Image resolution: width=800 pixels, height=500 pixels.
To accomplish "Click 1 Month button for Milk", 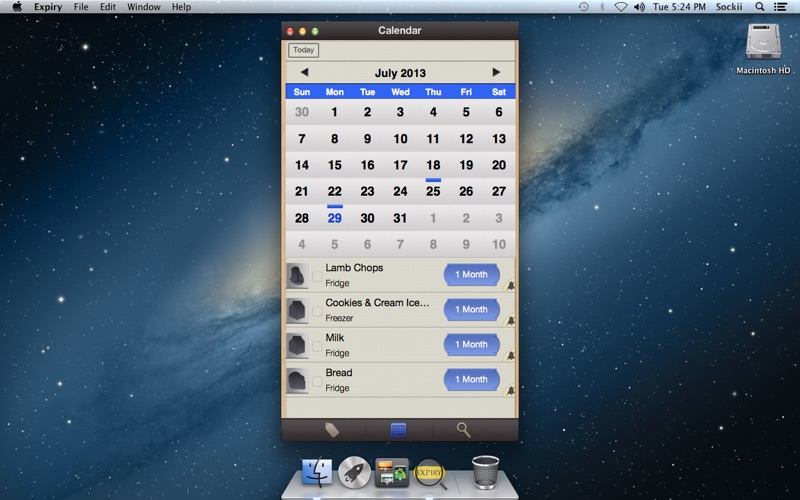I will tap(471, 344).
